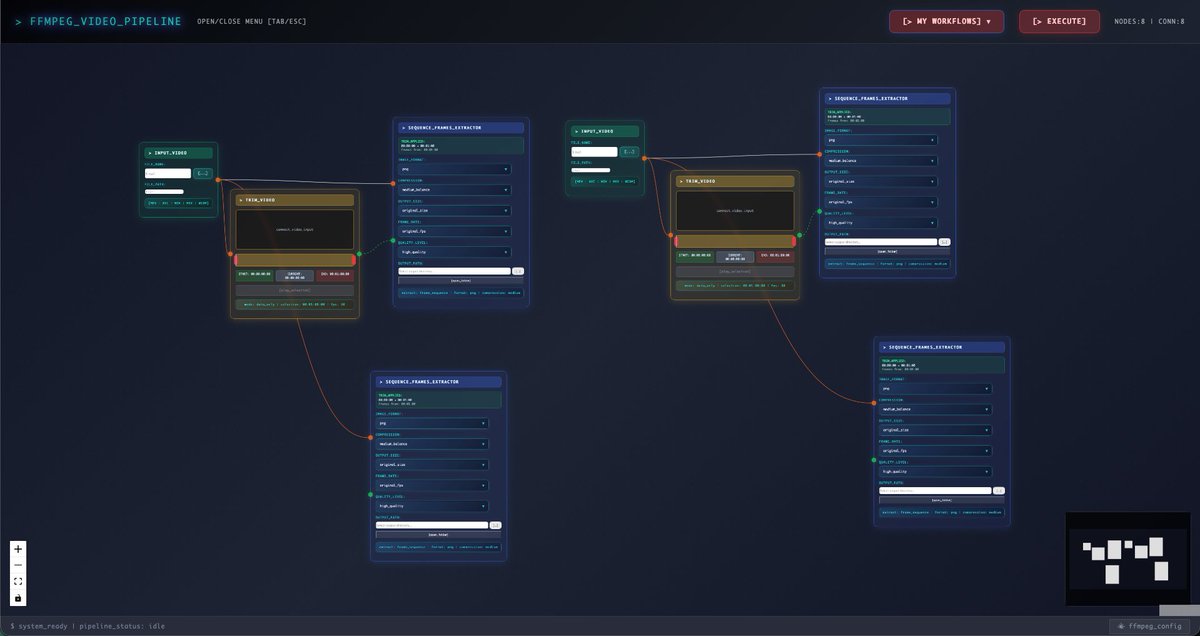Open frame rate dropdown in upper-middle extractor
The image size is (1200, 636).
pyautogui.click(x=455, y=231)
